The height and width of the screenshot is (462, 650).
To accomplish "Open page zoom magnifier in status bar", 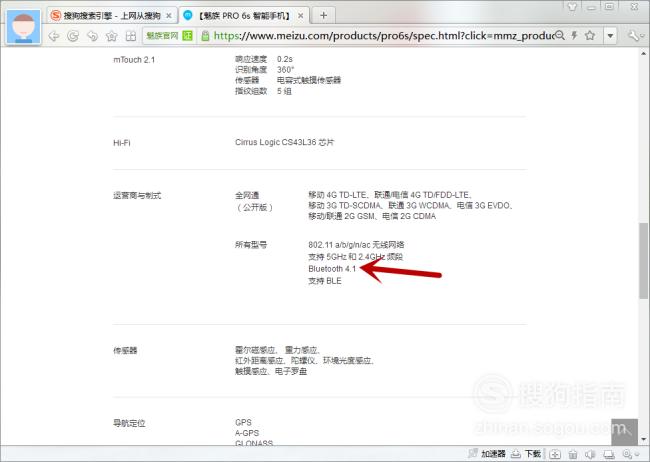I will [628, 454].
